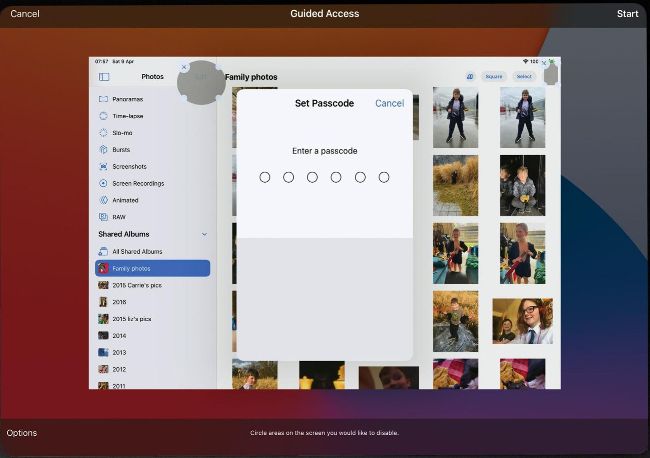The image size is (650, 458).
Task: Tap the first passcode digit circle
Action: [x=265, y=177]
